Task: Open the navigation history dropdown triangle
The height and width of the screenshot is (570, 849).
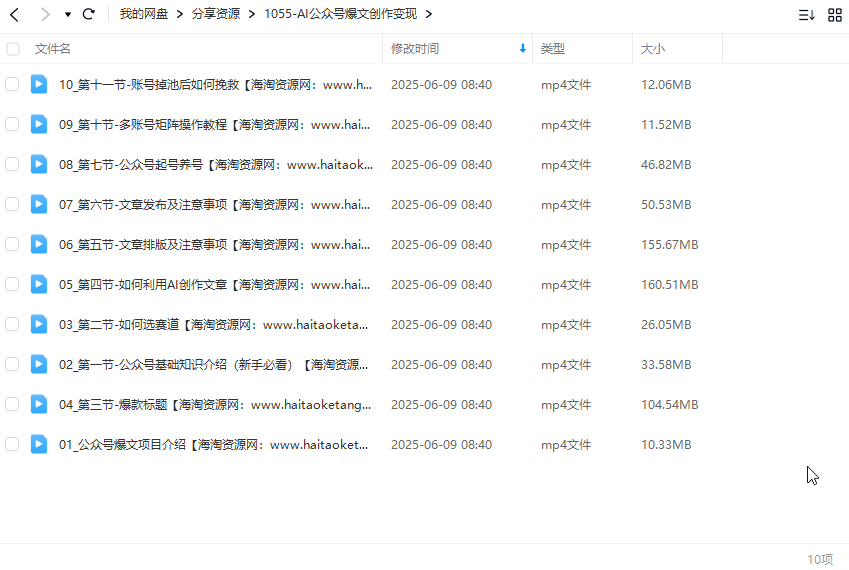Action: tap(68, 15)
